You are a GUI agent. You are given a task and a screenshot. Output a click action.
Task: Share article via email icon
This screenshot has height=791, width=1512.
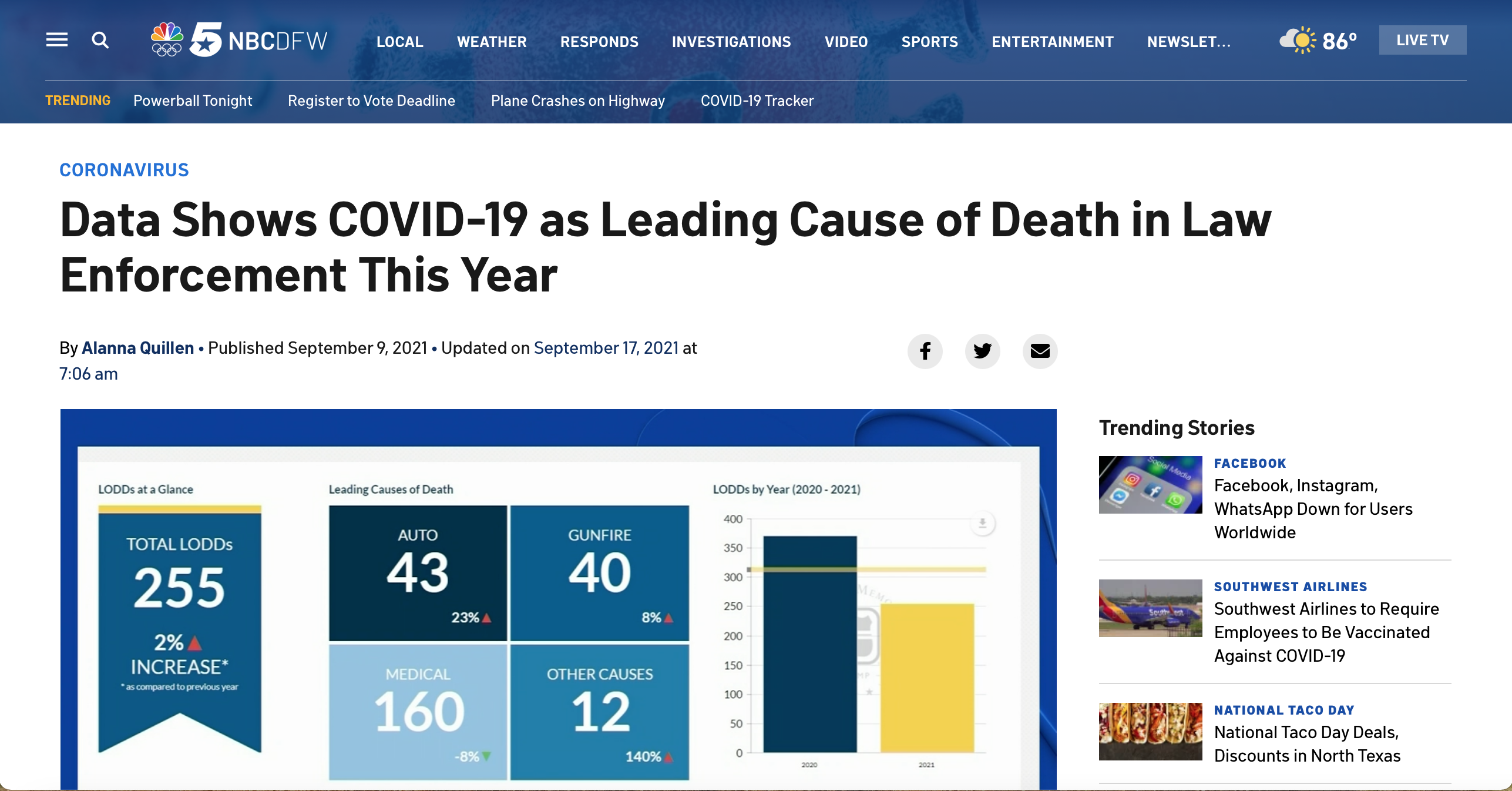pyautogui.click(x=1040, y=351)
